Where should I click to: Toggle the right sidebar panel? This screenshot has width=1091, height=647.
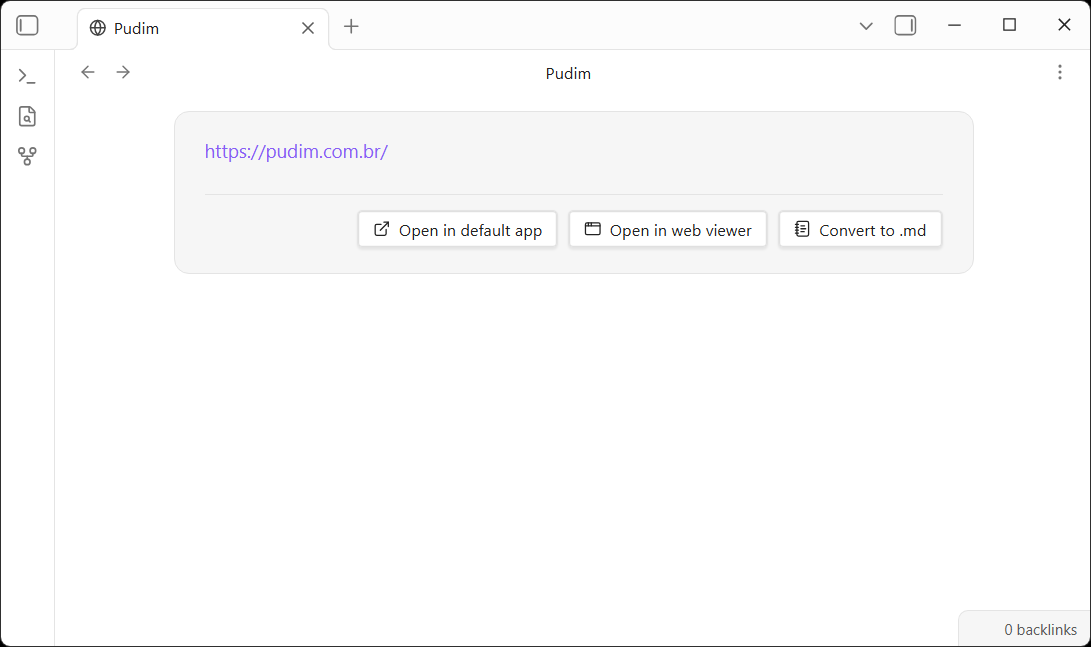905,26
